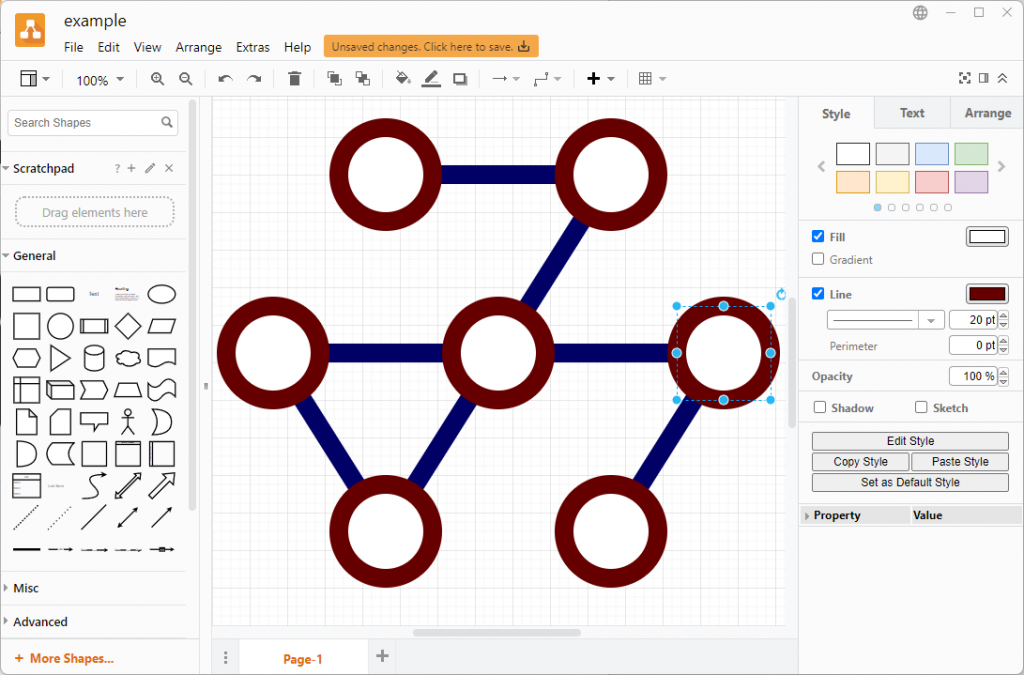Add a new scratchpad entry
The image size is (1024, 675).
click(x=131, y=168)
